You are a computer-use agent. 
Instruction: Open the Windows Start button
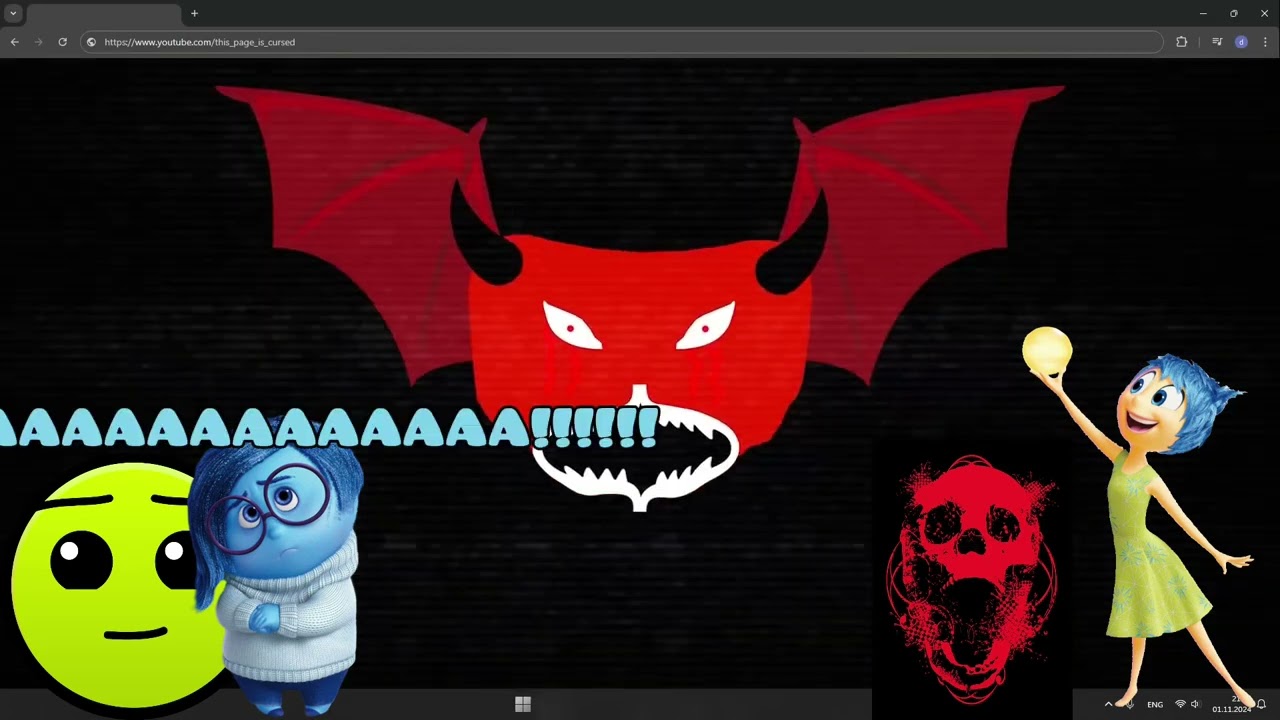[522, 704]
